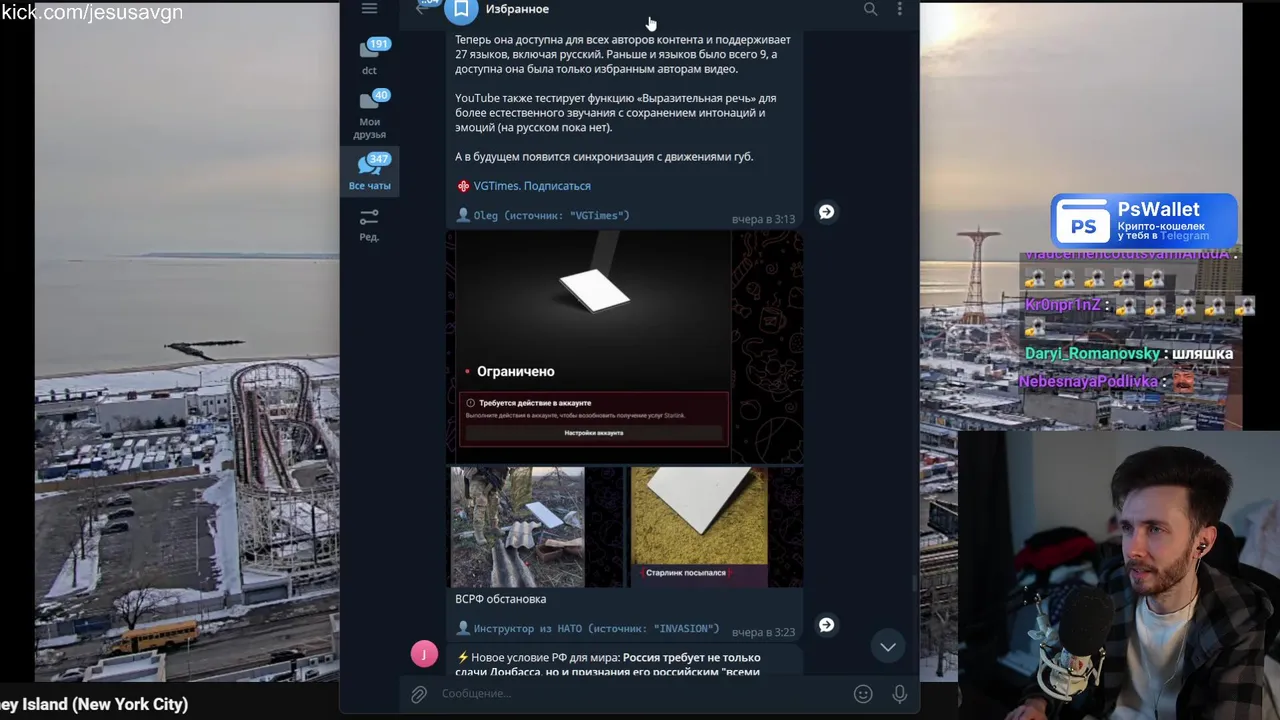The height and width of the screenshot is (720, 1280).
Task: Jump to bottom of chat with chevron
Action: pyautogui.click(x=887, y=647)
